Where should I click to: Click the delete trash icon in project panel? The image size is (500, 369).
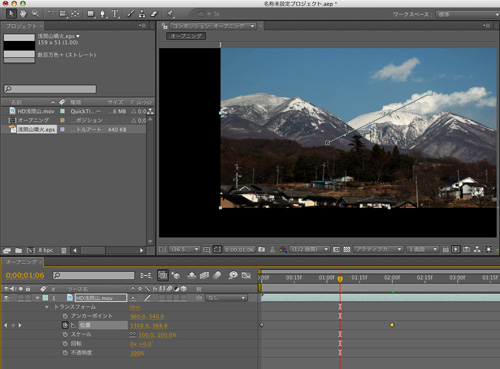pyautogui.click(x=64, y=250)
